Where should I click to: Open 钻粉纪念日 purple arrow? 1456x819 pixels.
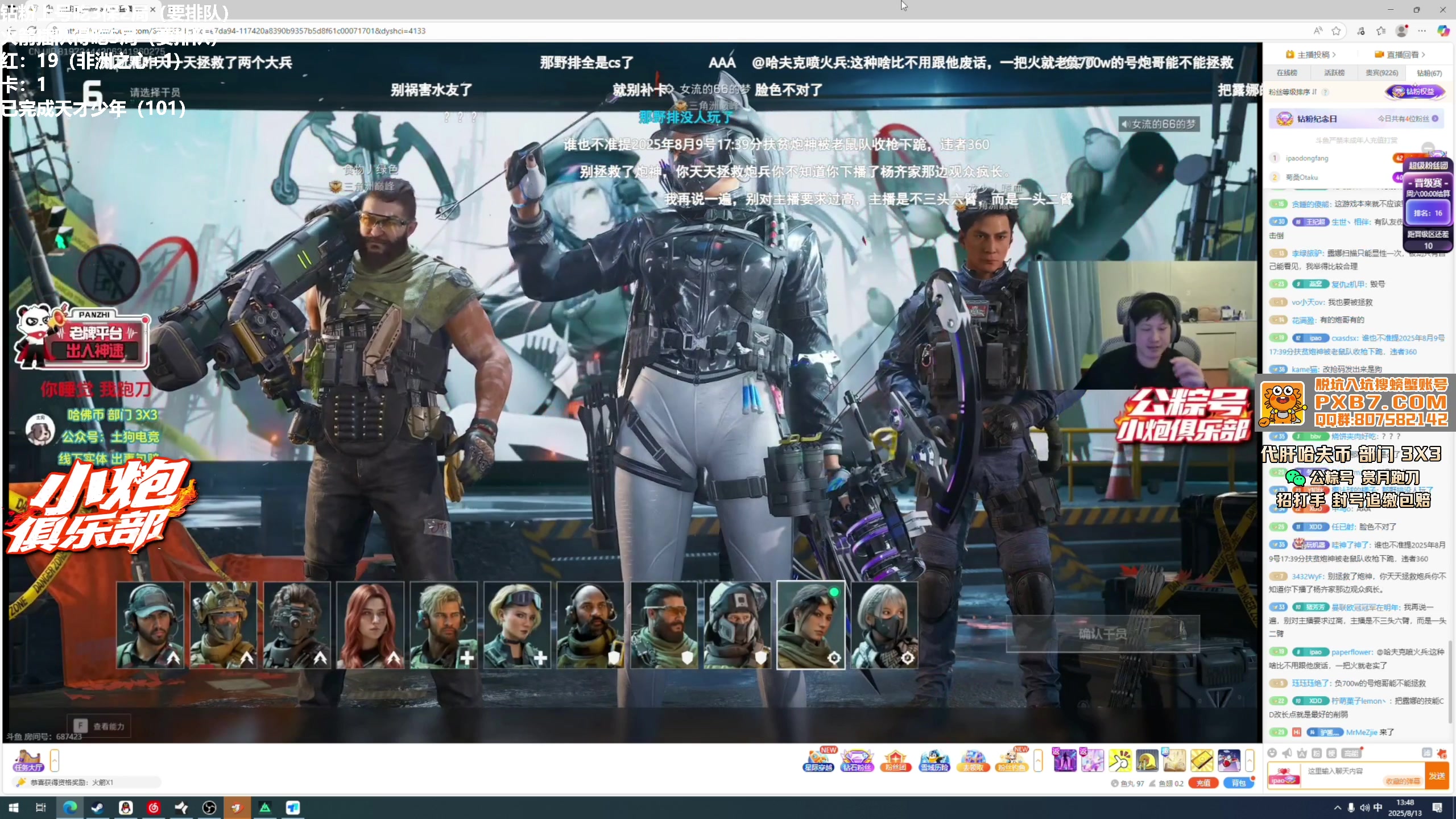click(1436, 119)
